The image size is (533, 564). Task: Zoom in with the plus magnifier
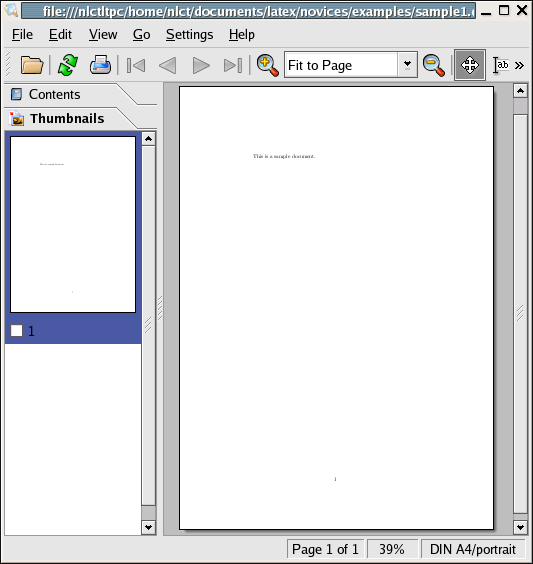click(x=268, y=65)
